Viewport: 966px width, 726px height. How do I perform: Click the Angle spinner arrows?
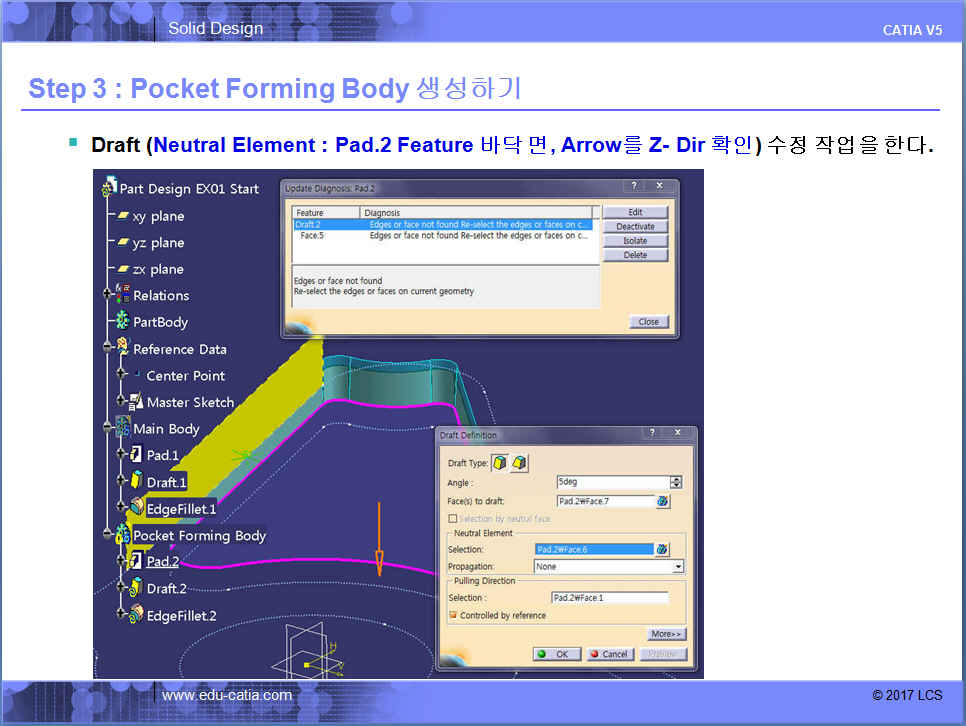[676, 482]
